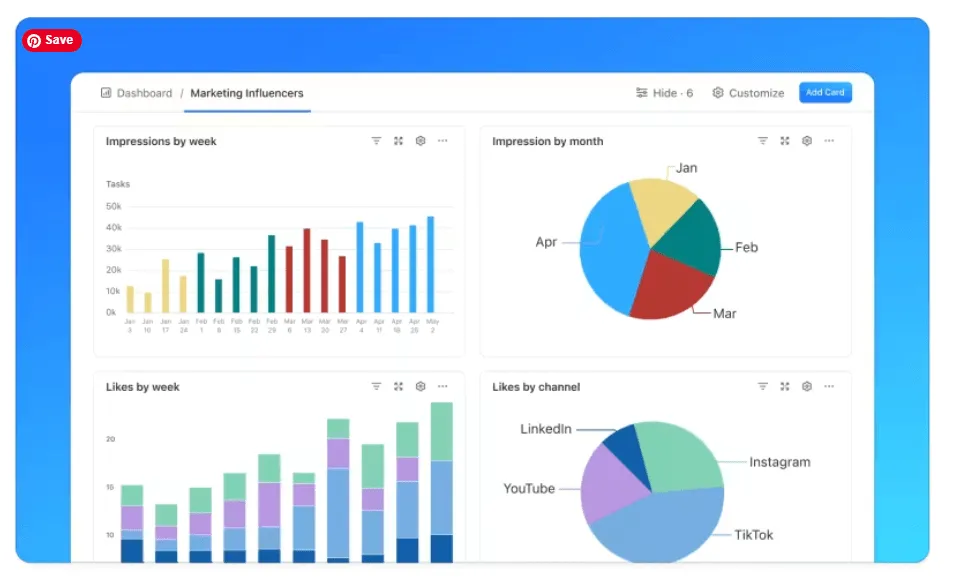Open Impression by month more options menu

(x=829, y=141)
